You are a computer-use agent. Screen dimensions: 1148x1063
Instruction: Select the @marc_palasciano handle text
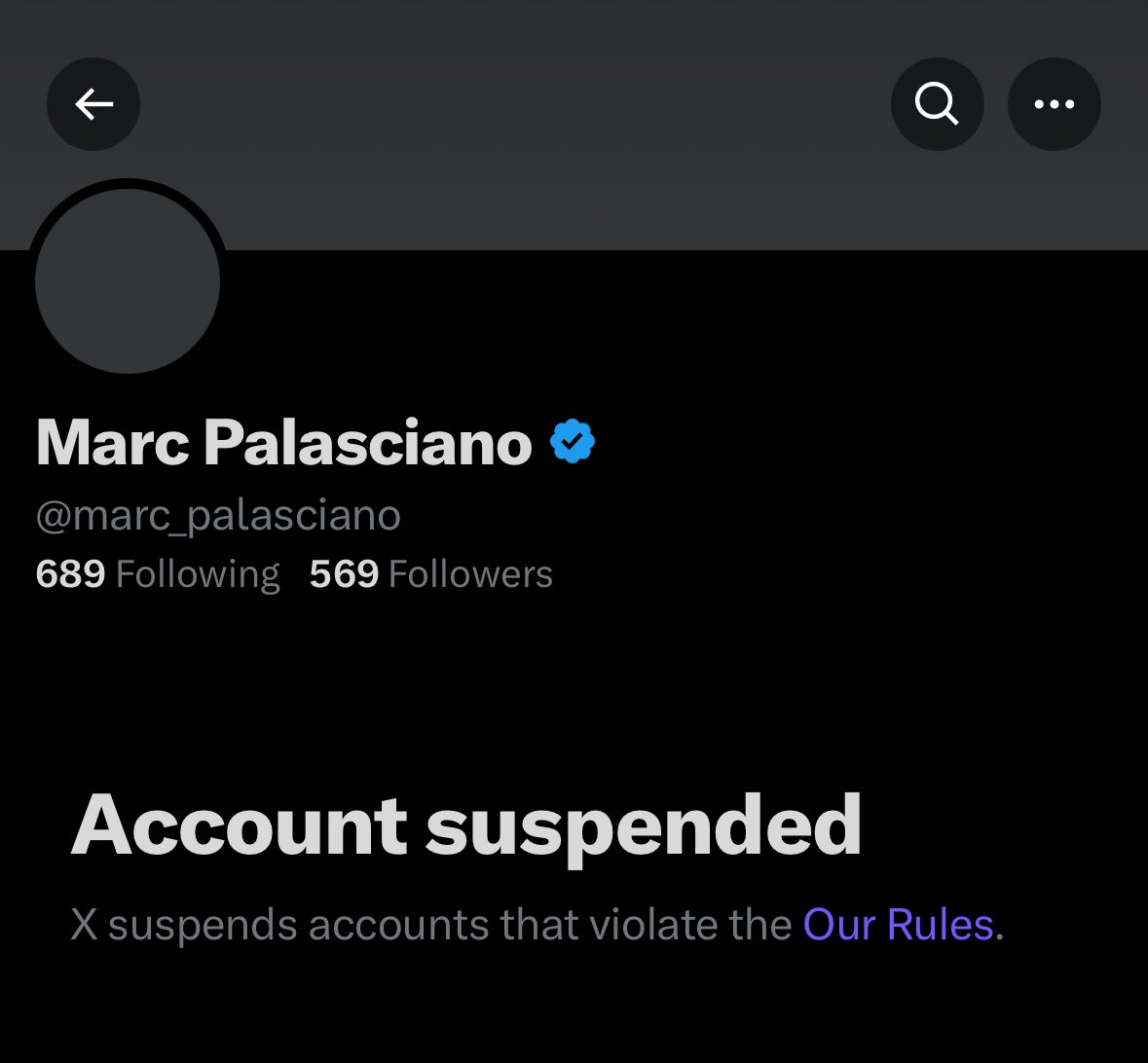tap(218, 515)
